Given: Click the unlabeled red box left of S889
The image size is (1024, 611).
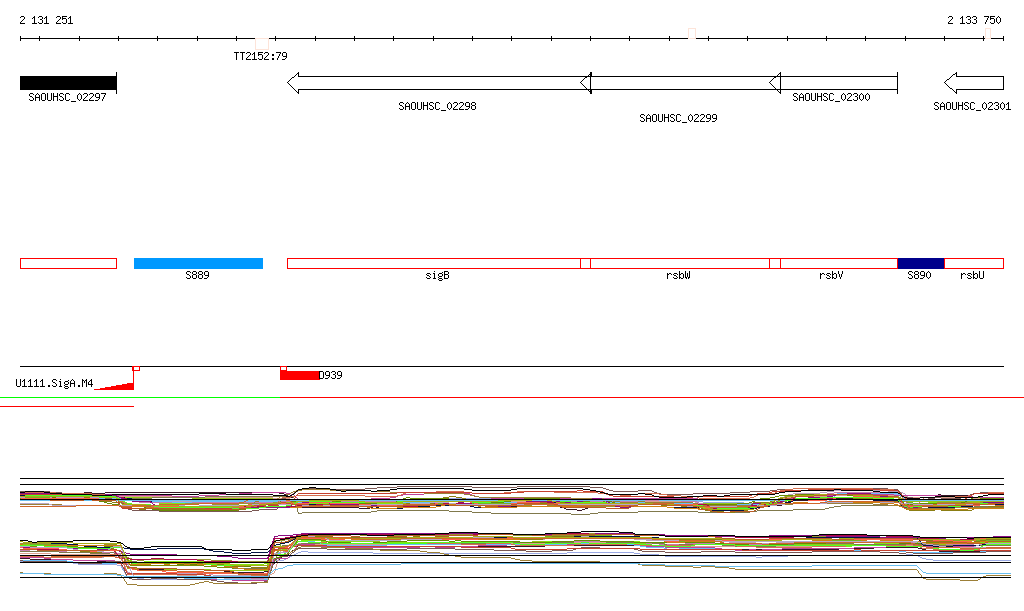Looking at the screenshot, I should (x=68, y=263).
